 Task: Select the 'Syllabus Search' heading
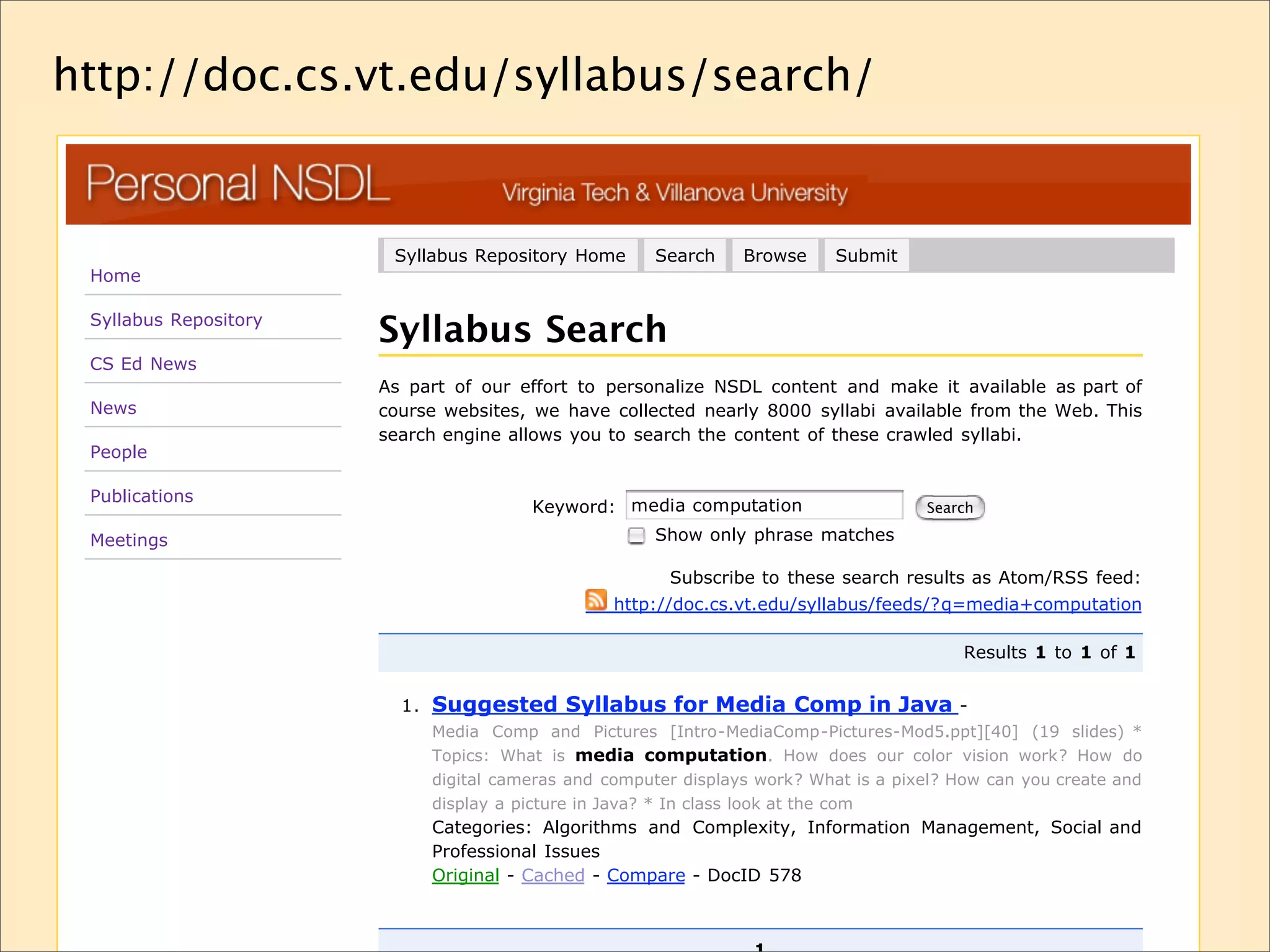[523, 329]
